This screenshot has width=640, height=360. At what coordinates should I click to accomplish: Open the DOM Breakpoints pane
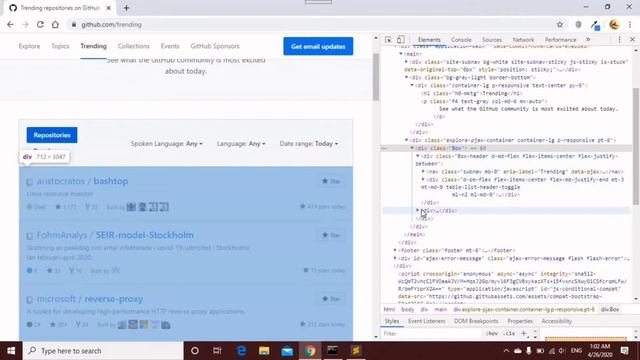(x=476, y=321)
